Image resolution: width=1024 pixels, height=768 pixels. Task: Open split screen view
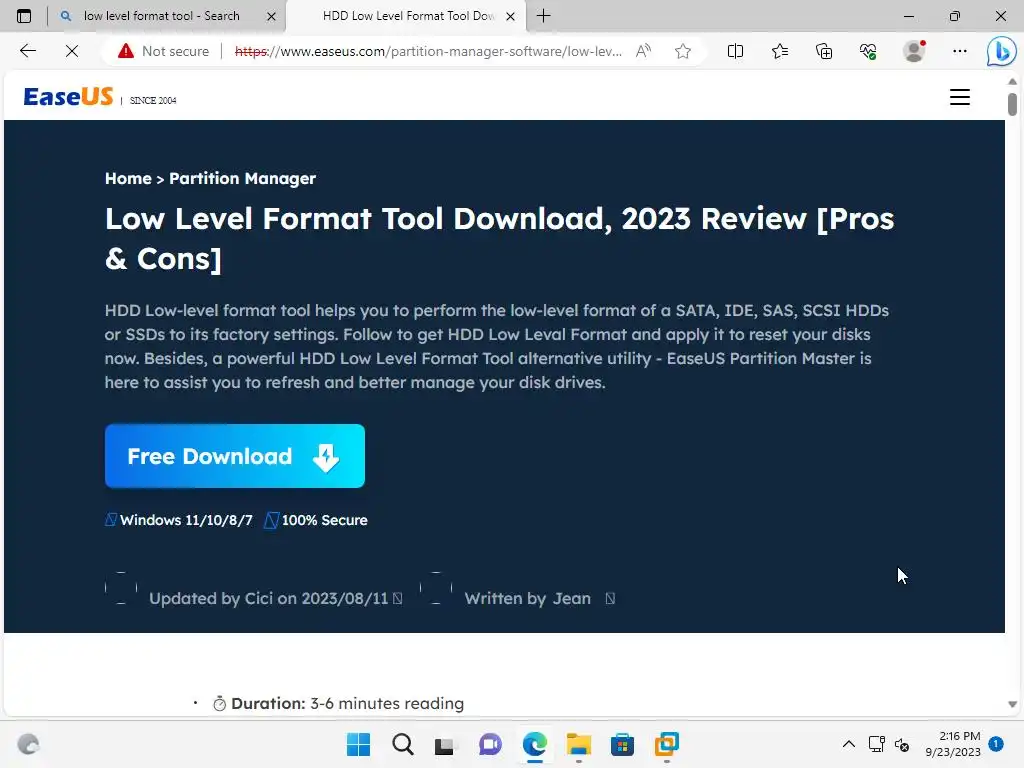click(x=735, y=51)
